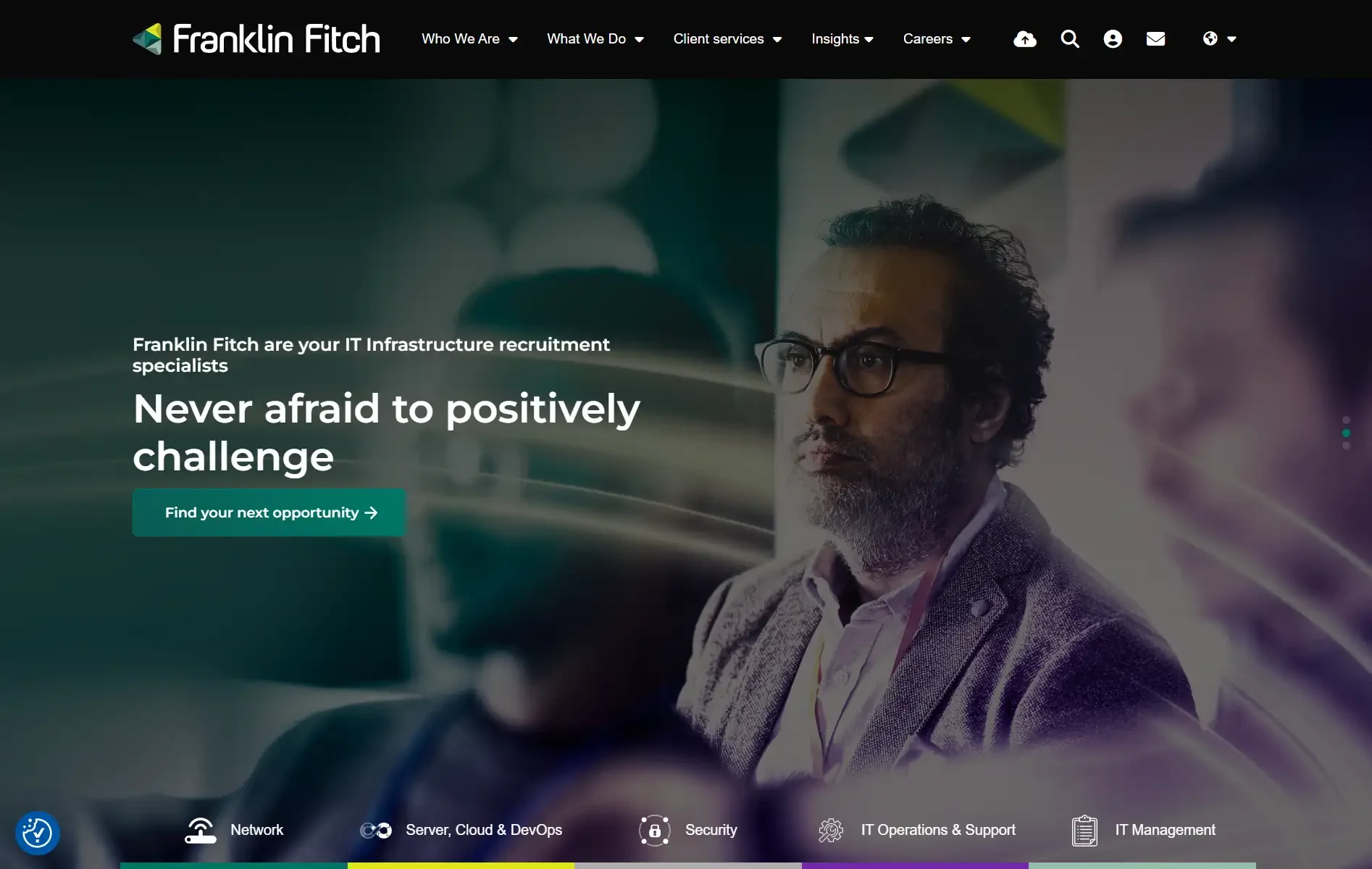Select the last carousel slide dot
Image resolution: width=1372 pixels, height=869 pixels.
pos(1346,446)
